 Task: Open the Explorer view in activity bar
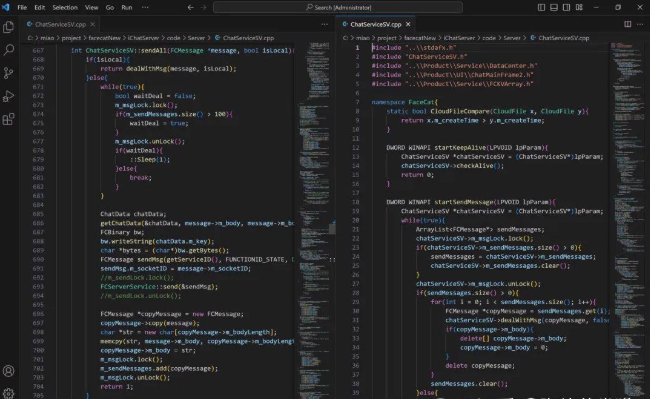pos(8,27)
